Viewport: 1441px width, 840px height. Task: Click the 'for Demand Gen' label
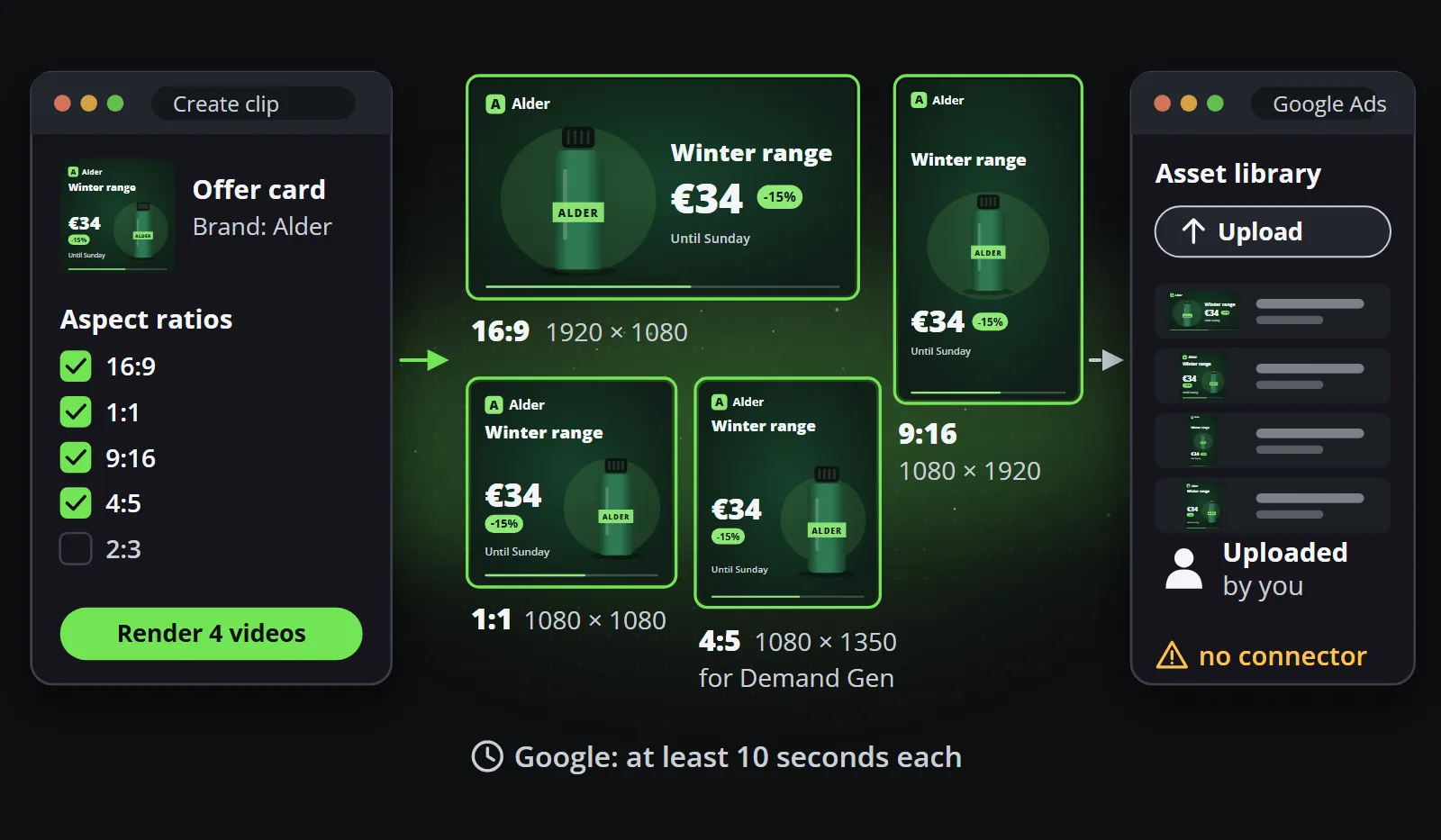796,678
